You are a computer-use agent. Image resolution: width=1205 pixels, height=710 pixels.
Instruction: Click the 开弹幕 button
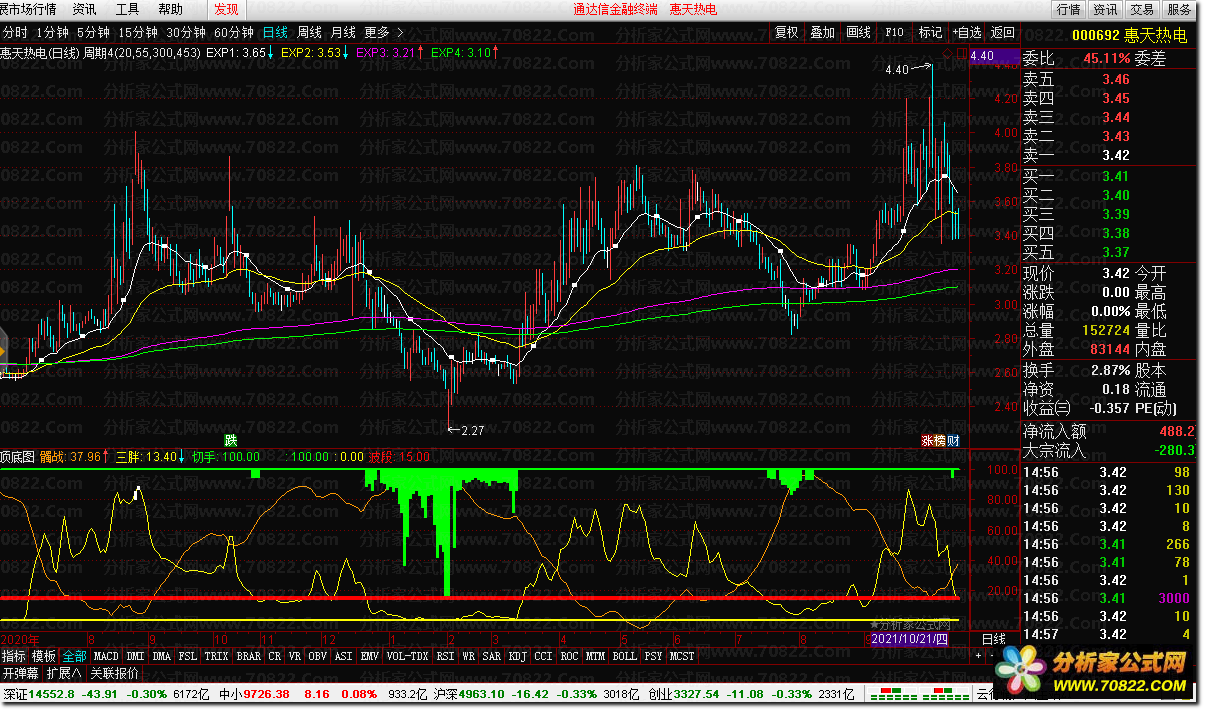click(21, 673)
